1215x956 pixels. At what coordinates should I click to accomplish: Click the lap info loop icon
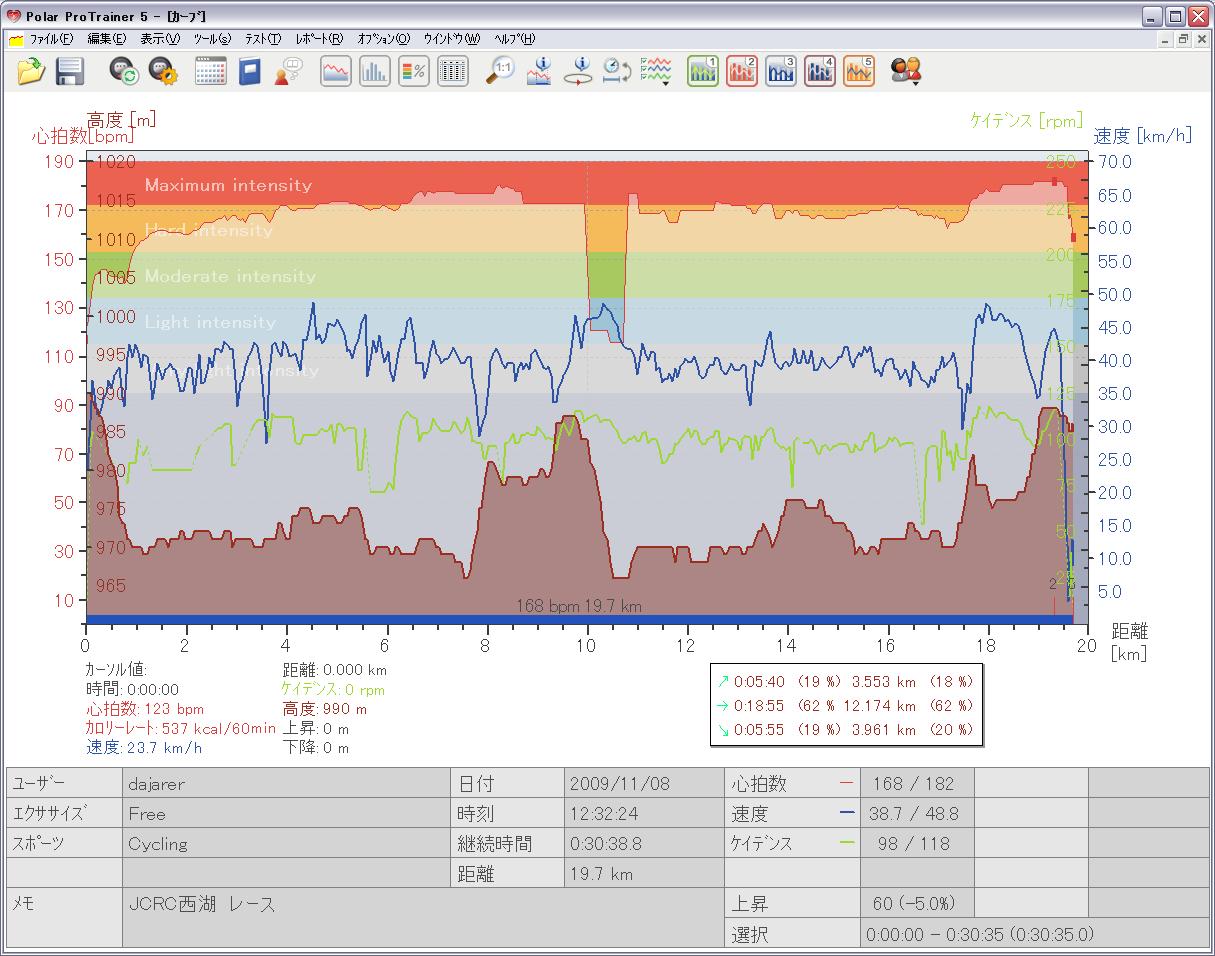[578, 71]
